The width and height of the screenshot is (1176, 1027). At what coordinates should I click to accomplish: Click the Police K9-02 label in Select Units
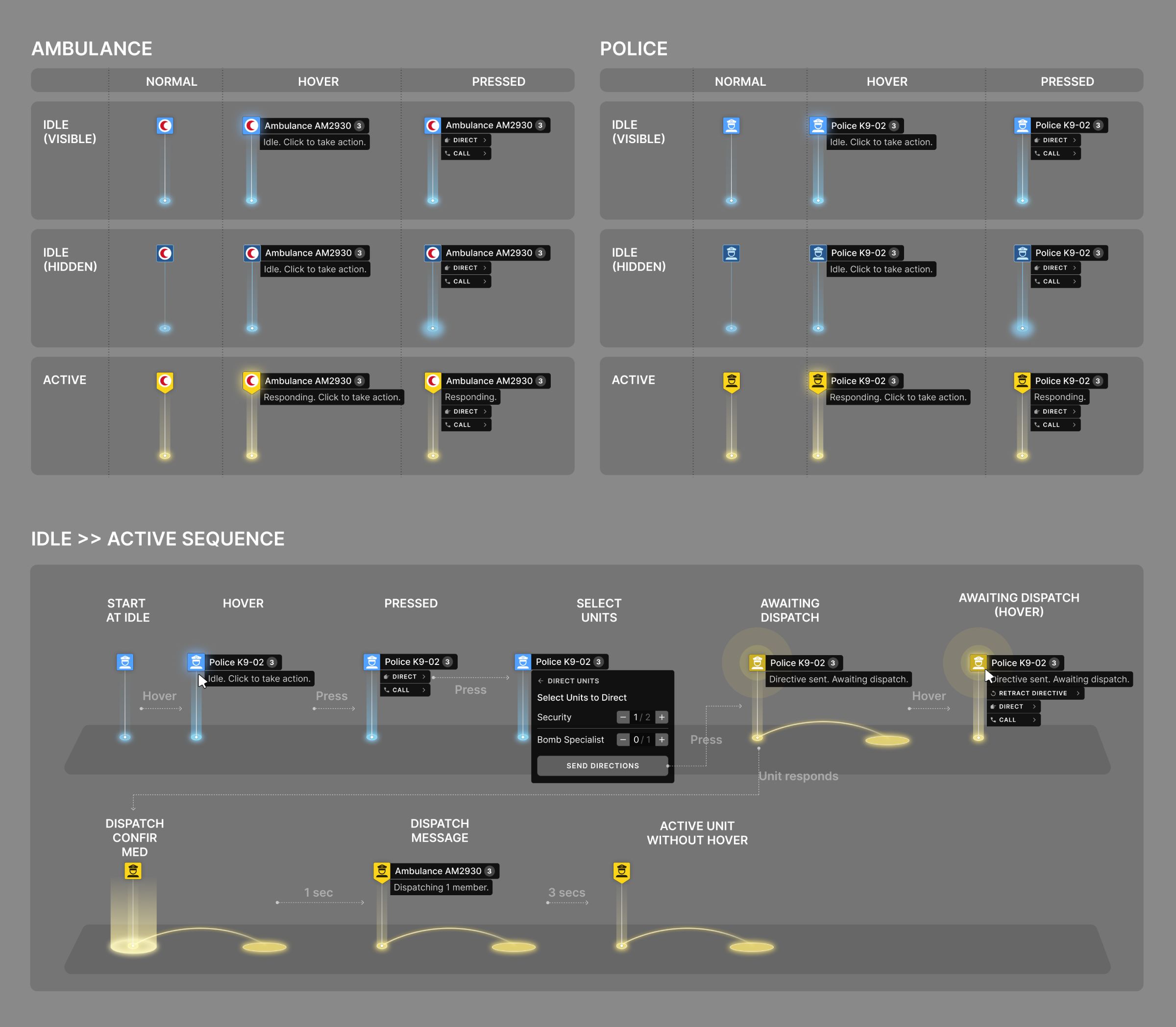[x=563, y=662]
